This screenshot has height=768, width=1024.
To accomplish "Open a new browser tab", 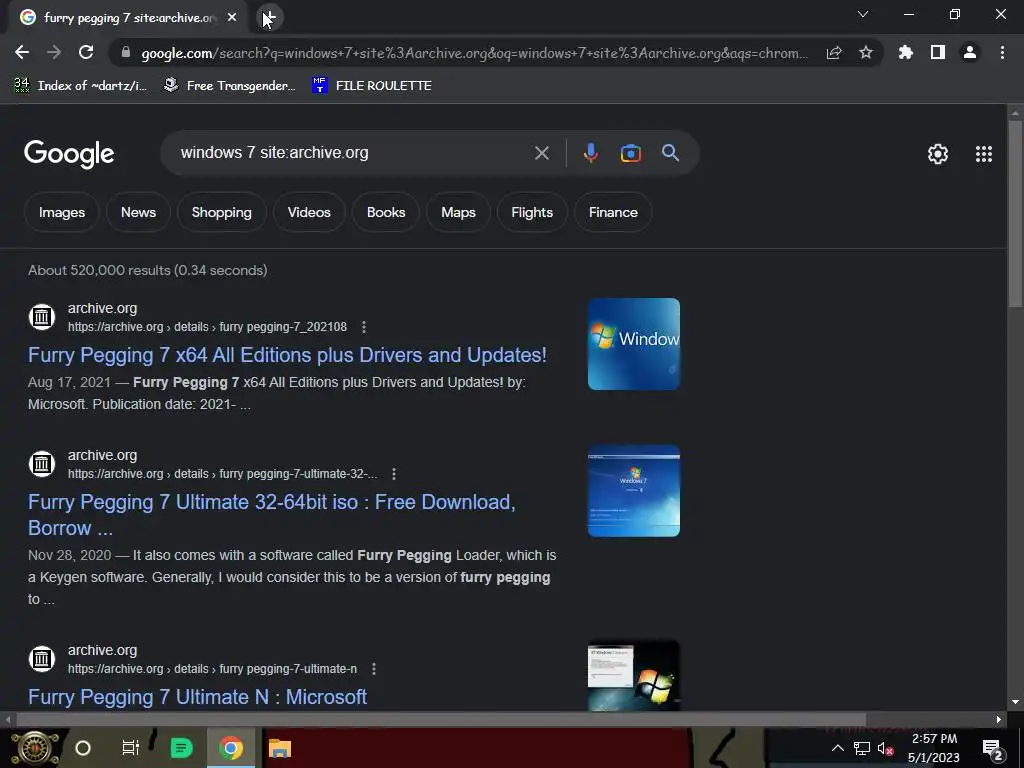I will pyautogui.click(x=268, y=18).
